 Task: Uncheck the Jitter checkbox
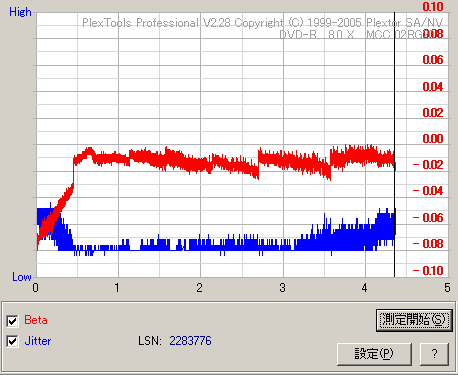pyautogui.click(x=12, y=341)
